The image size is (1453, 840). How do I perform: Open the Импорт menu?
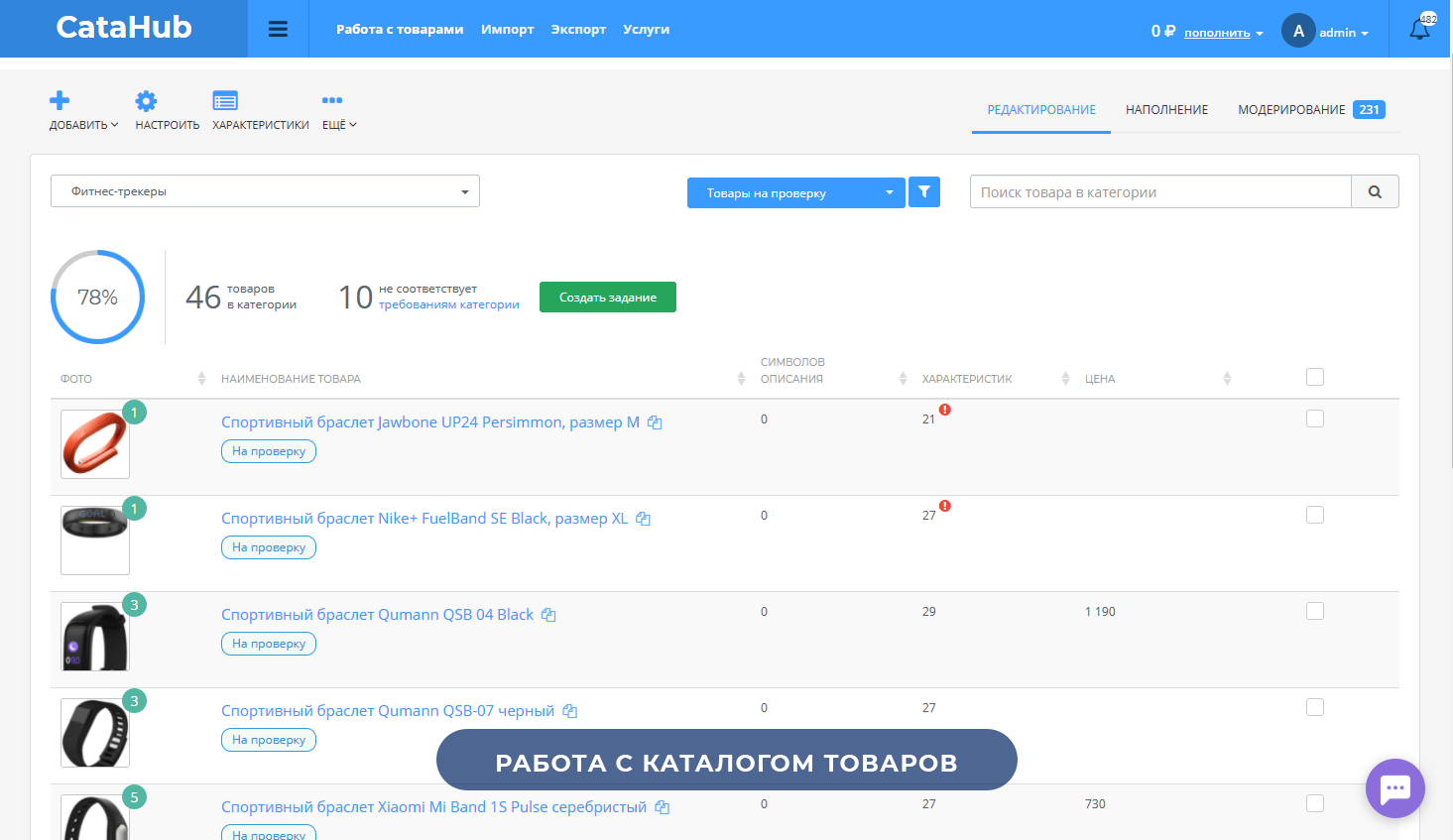508,29
